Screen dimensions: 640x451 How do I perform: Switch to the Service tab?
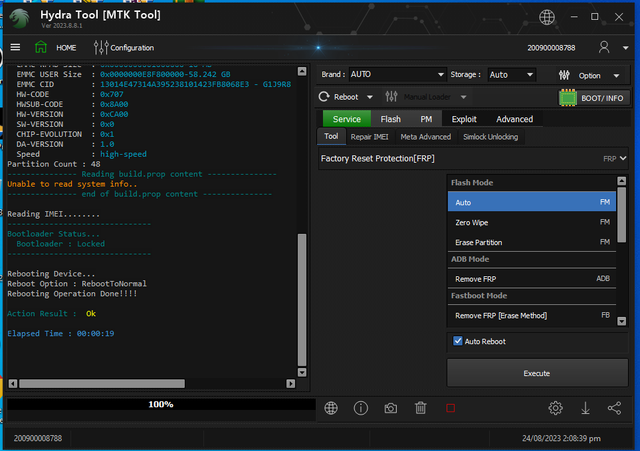(347, 119)
